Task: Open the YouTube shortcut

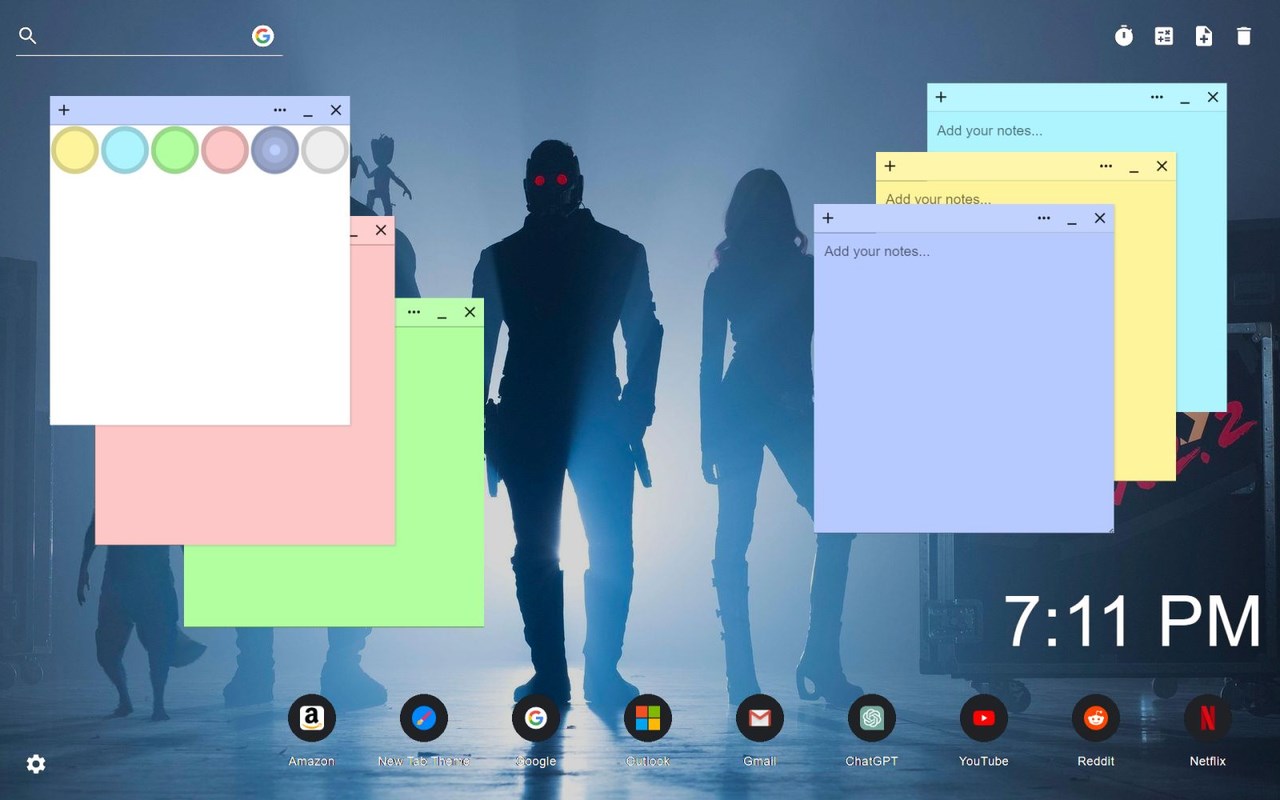Action: tap(984, 718)
